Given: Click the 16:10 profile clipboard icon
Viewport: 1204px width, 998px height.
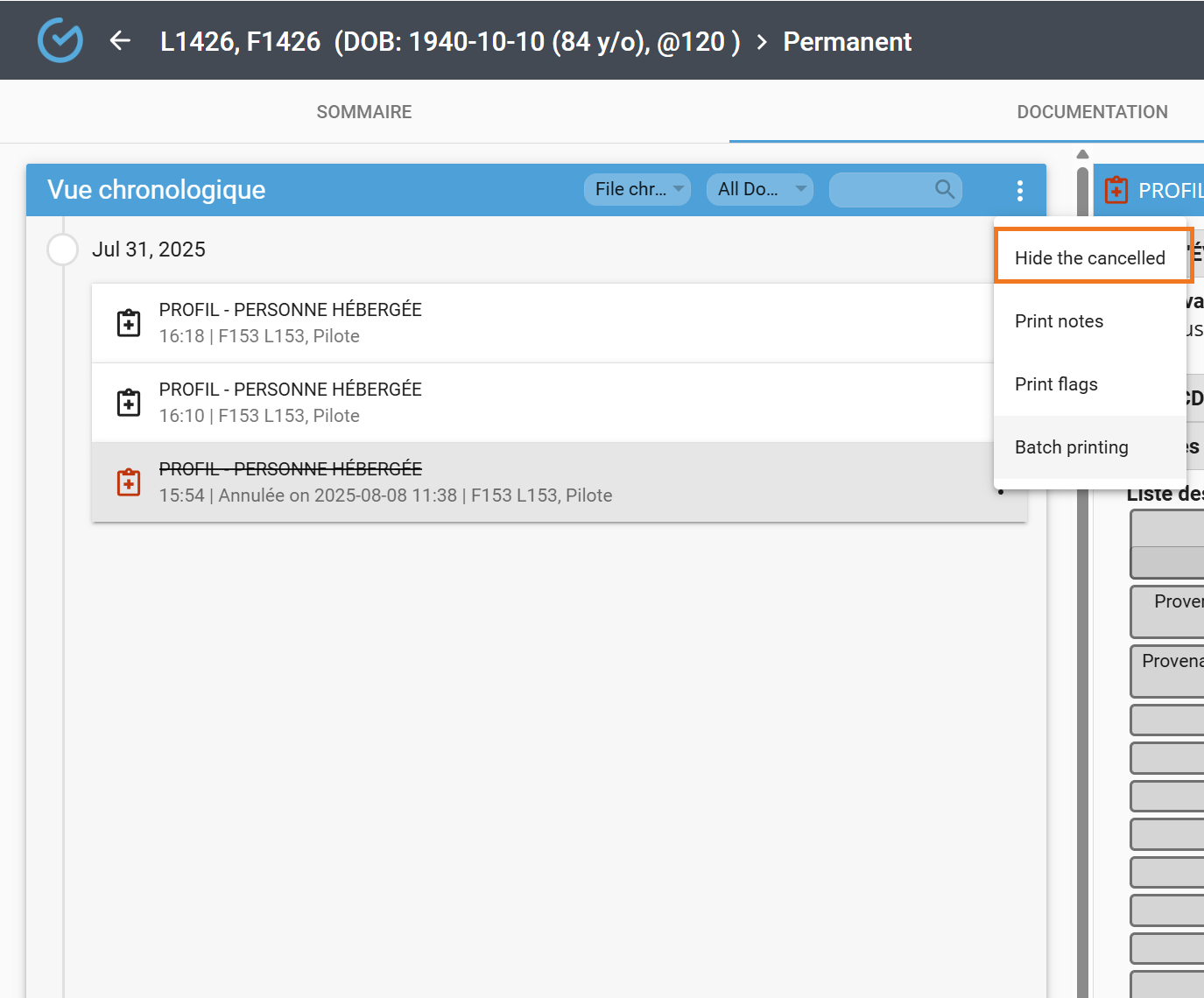Looking at the screenshot, I should [129, 403].
